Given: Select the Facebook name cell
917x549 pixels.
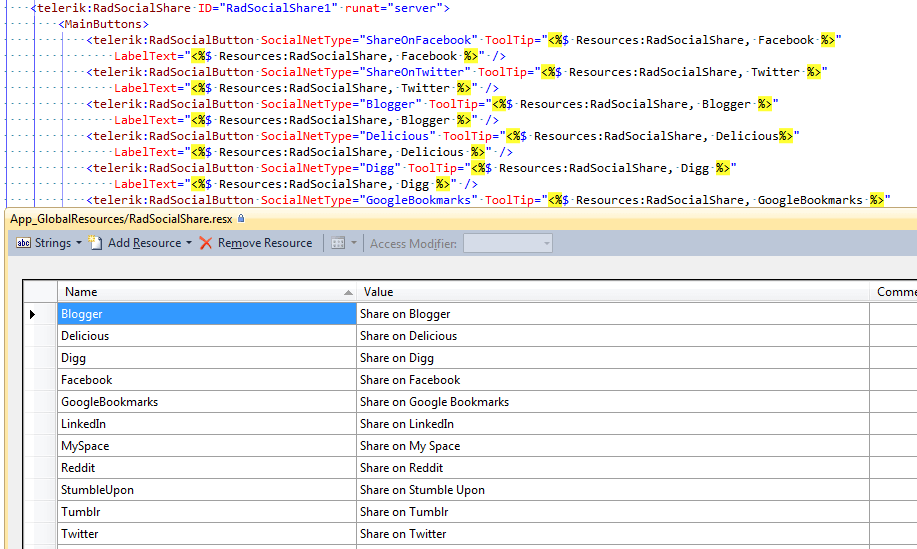Looking at the screenshot, I should pyautogui.click(x=206, y=379).
